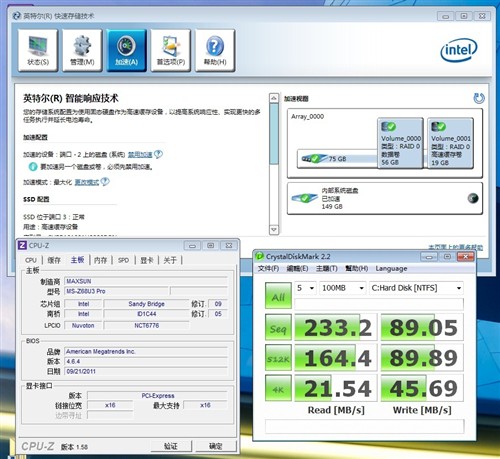Image resolution: width=500 pixels, height=459 pixels.
Task: Select Volume_0001 RAID 0 cache volume
Action: tap(450, 143)
